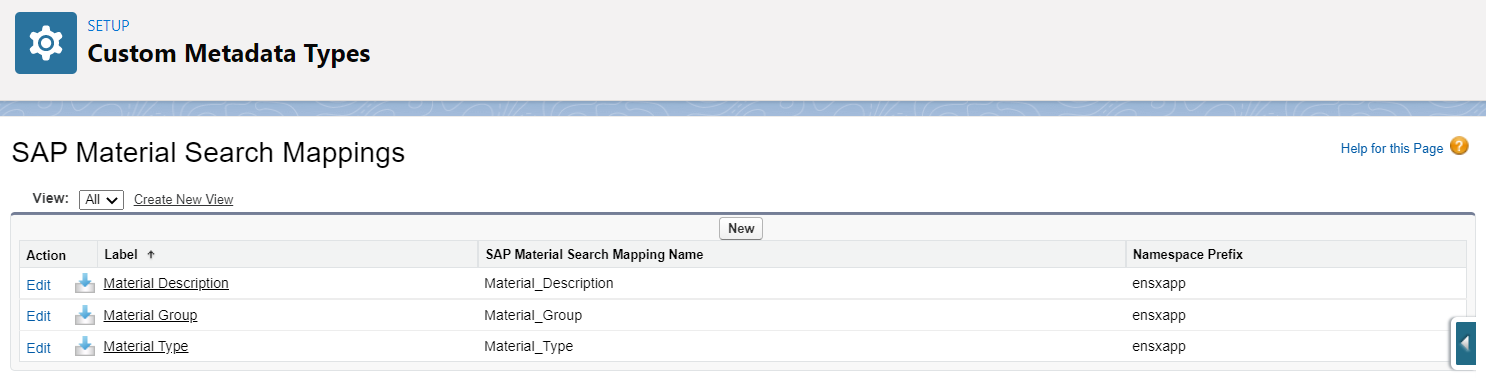
Task: Download icon for Material Group row
Action: 85,315
